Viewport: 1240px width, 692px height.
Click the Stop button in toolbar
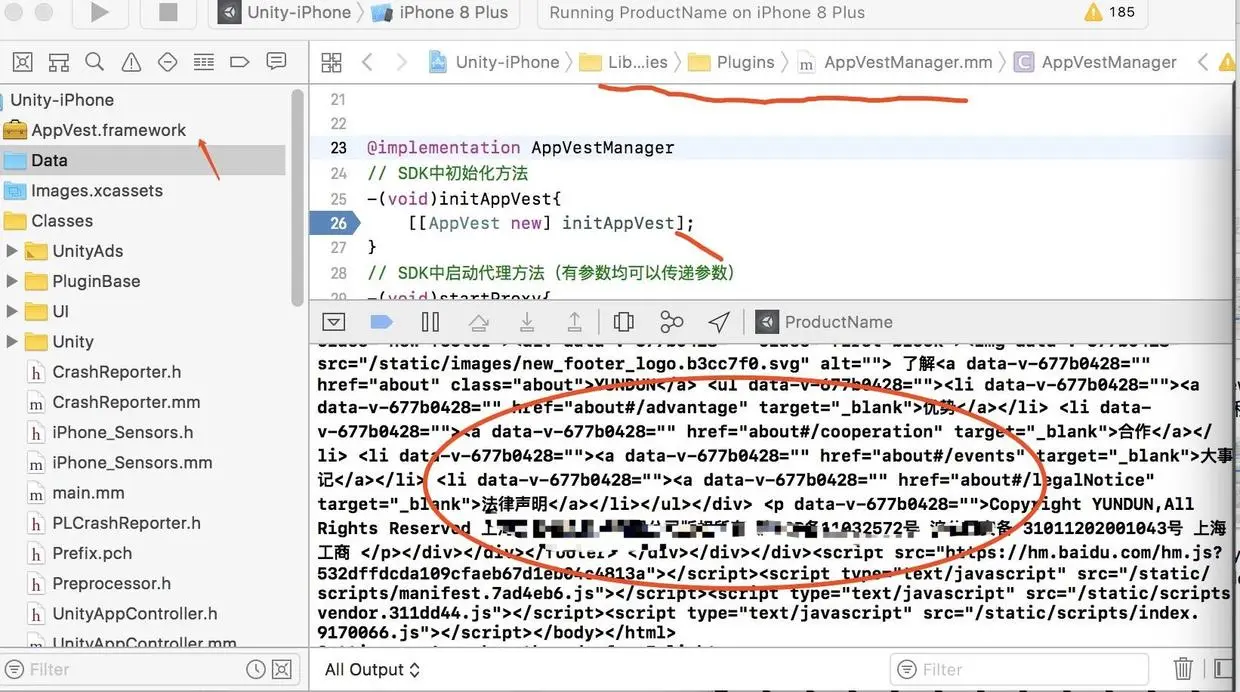click(x=167, y=13)
